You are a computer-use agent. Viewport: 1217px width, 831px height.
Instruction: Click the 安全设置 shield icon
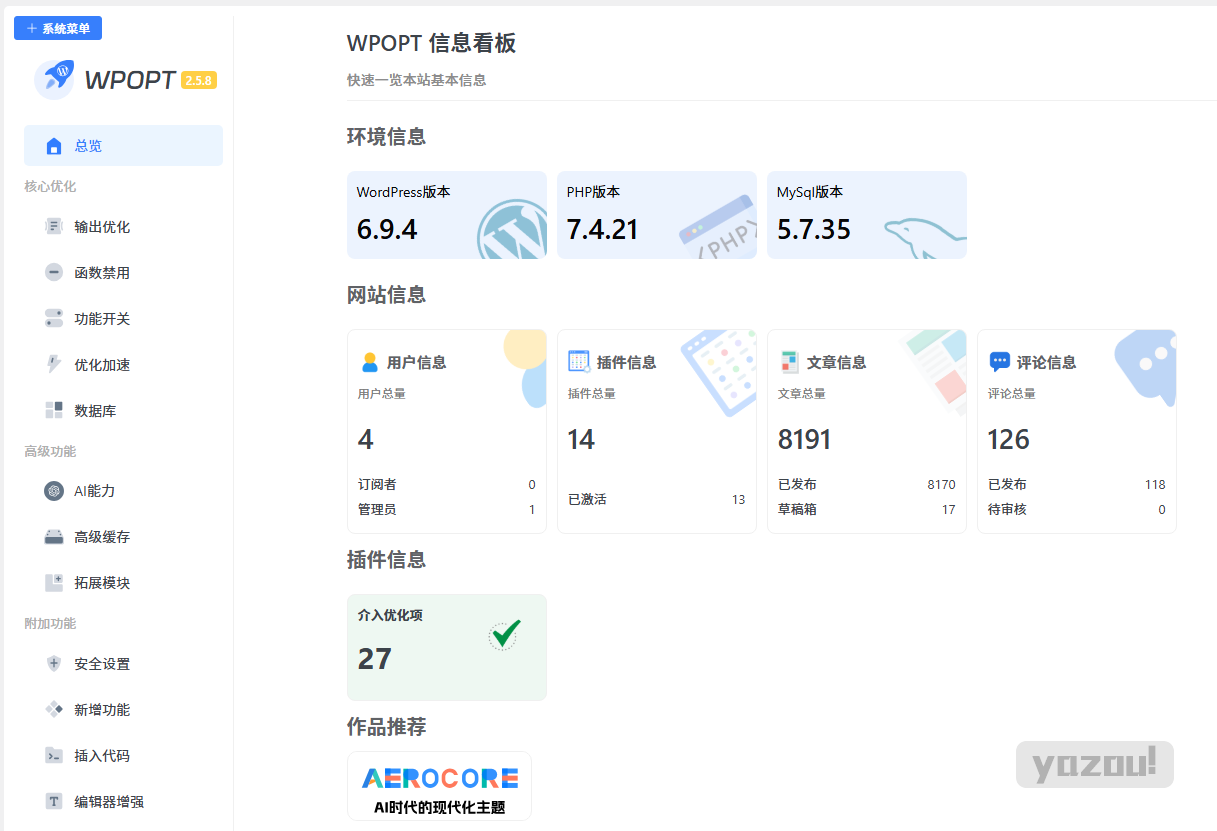pos(54,664)
